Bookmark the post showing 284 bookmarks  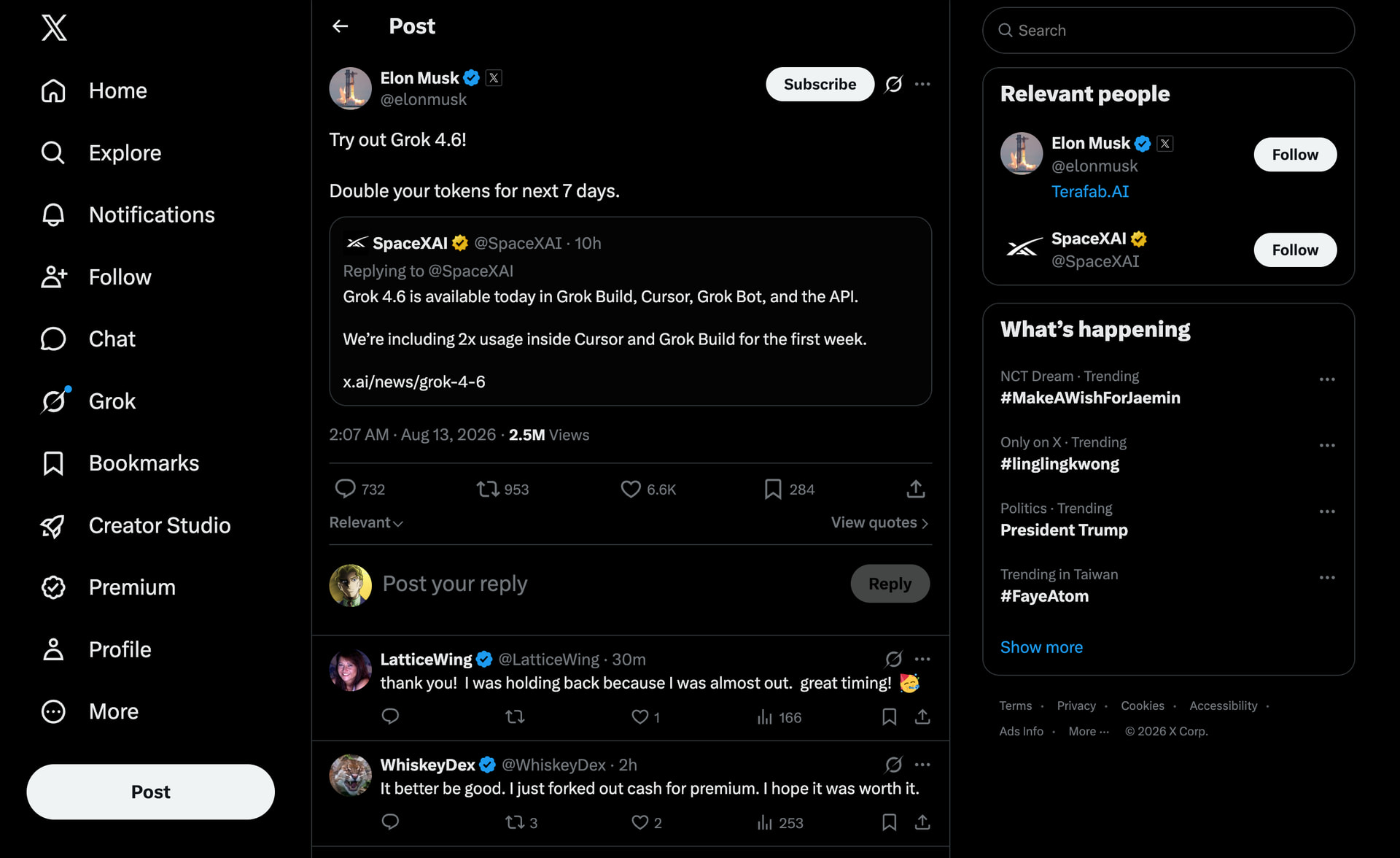773,489
